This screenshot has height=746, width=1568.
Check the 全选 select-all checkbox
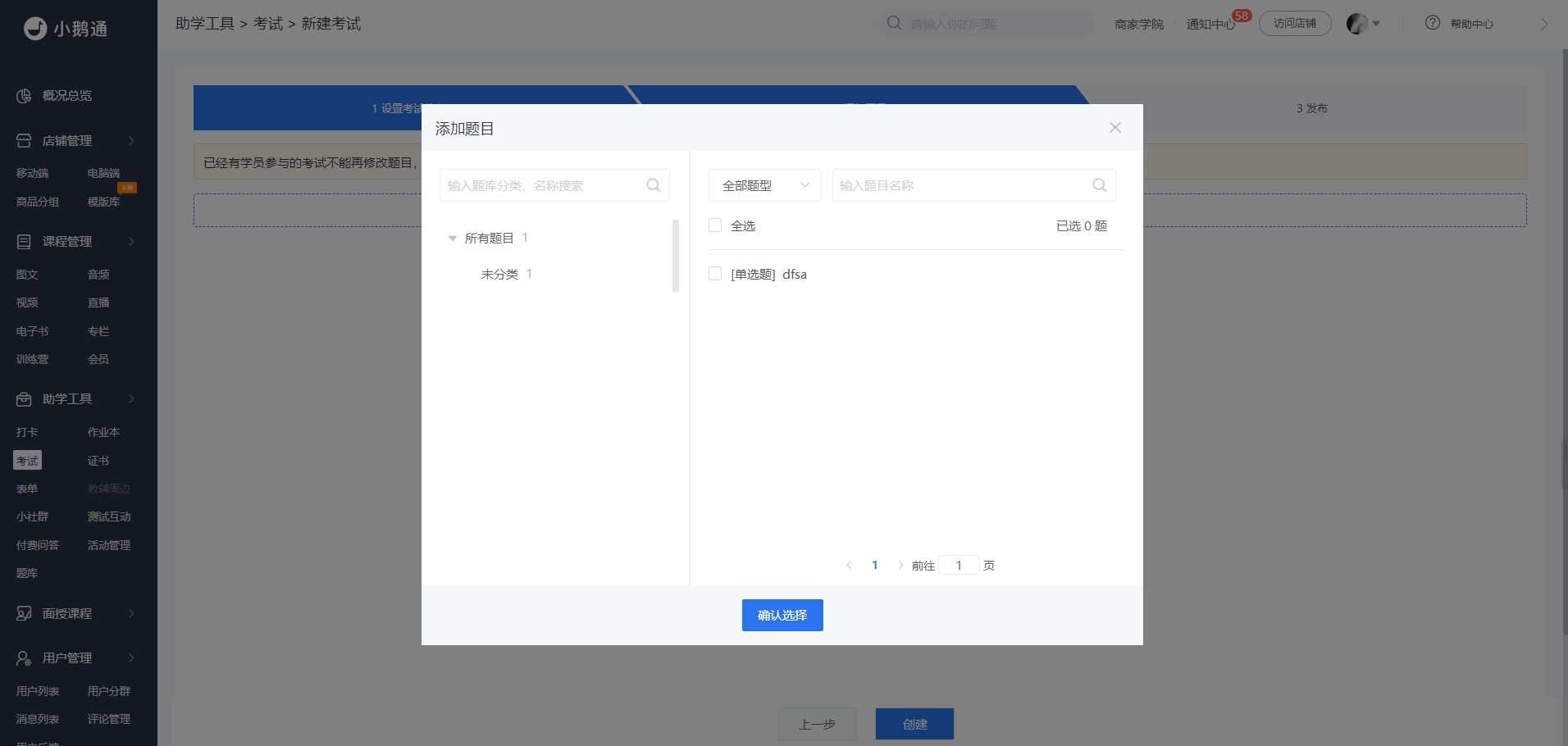click(x=715, y=225)
